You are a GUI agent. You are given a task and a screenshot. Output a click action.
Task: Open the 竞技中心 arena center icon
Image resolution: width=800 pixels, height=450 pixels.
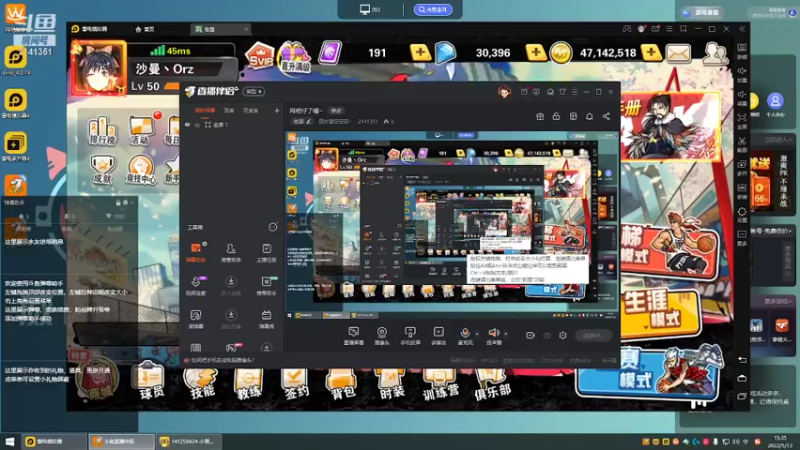140,170
